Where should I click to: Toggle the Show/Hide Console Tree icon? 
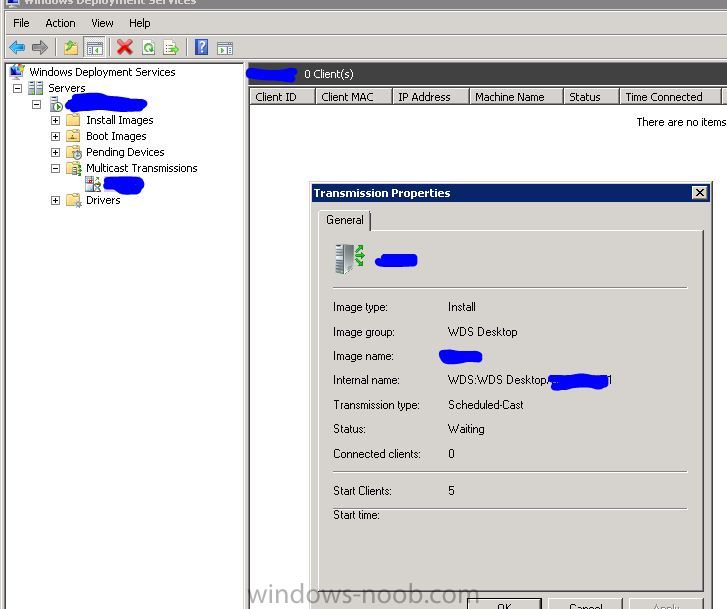(95, 48)
